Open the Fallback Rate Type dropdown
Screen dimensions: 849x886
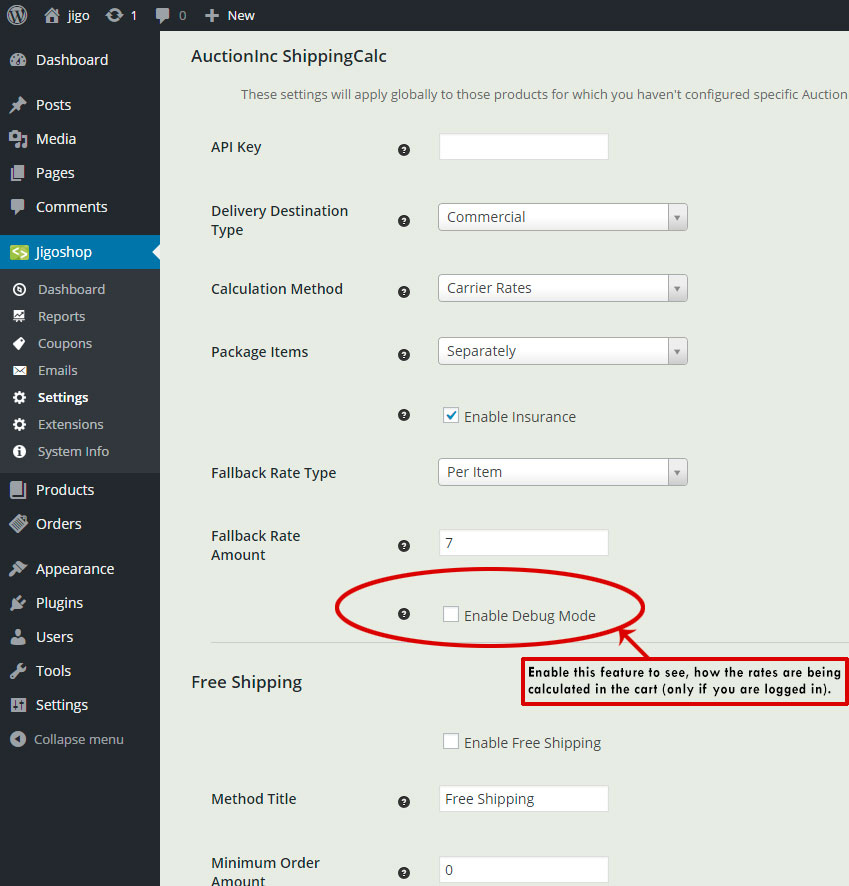pos(562,472)
